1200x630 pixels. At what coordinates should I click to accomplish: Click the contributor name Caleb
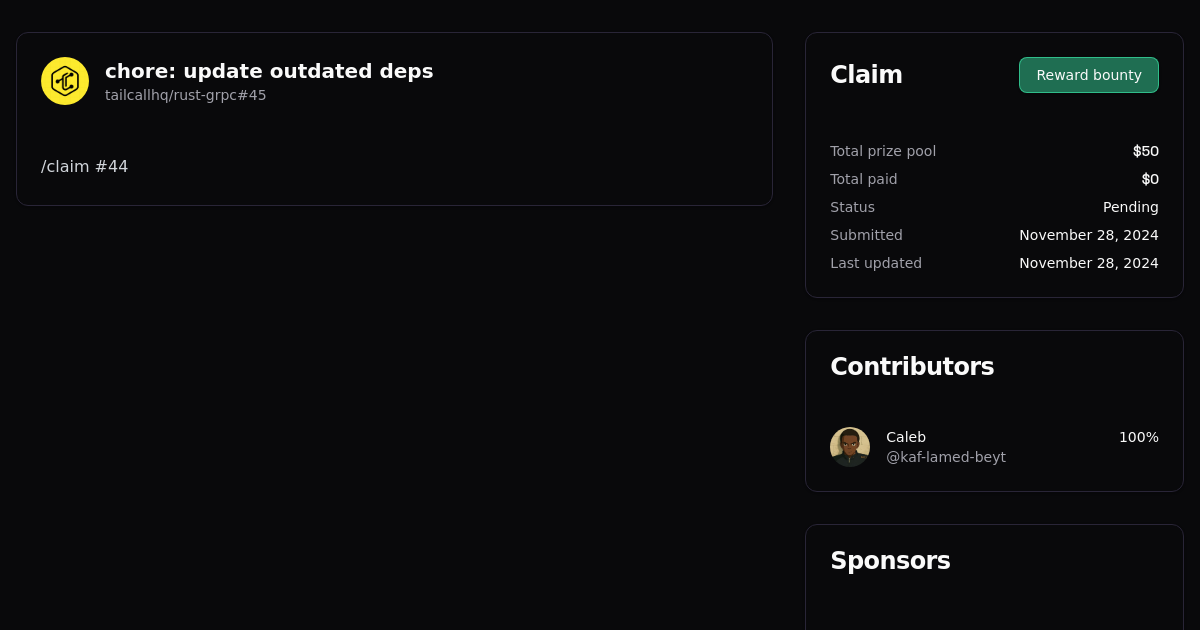(x=906, y=437)
